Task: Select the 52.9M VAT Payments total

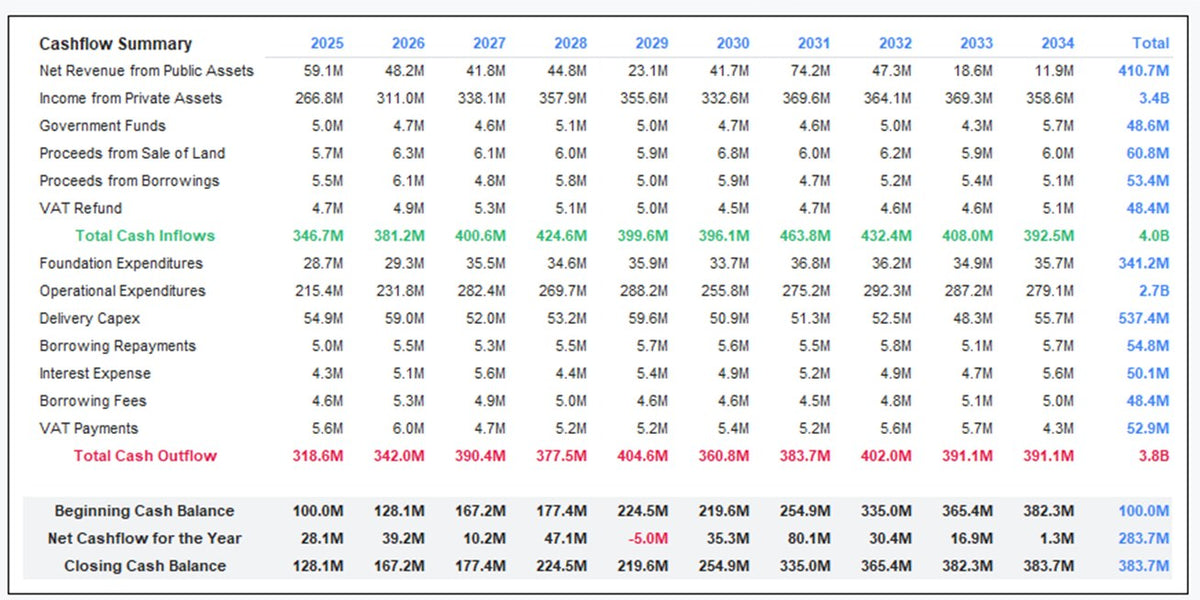Action: tap(1148, 428)
